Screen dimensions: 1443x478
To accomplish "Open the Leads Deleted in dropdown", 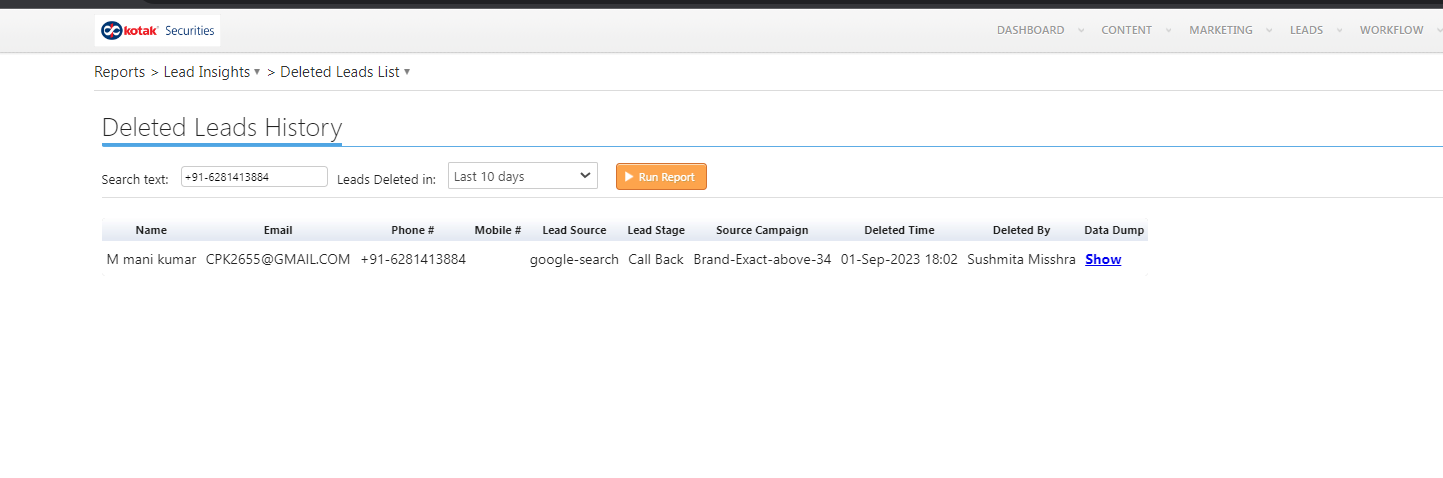I will point(522,177).
